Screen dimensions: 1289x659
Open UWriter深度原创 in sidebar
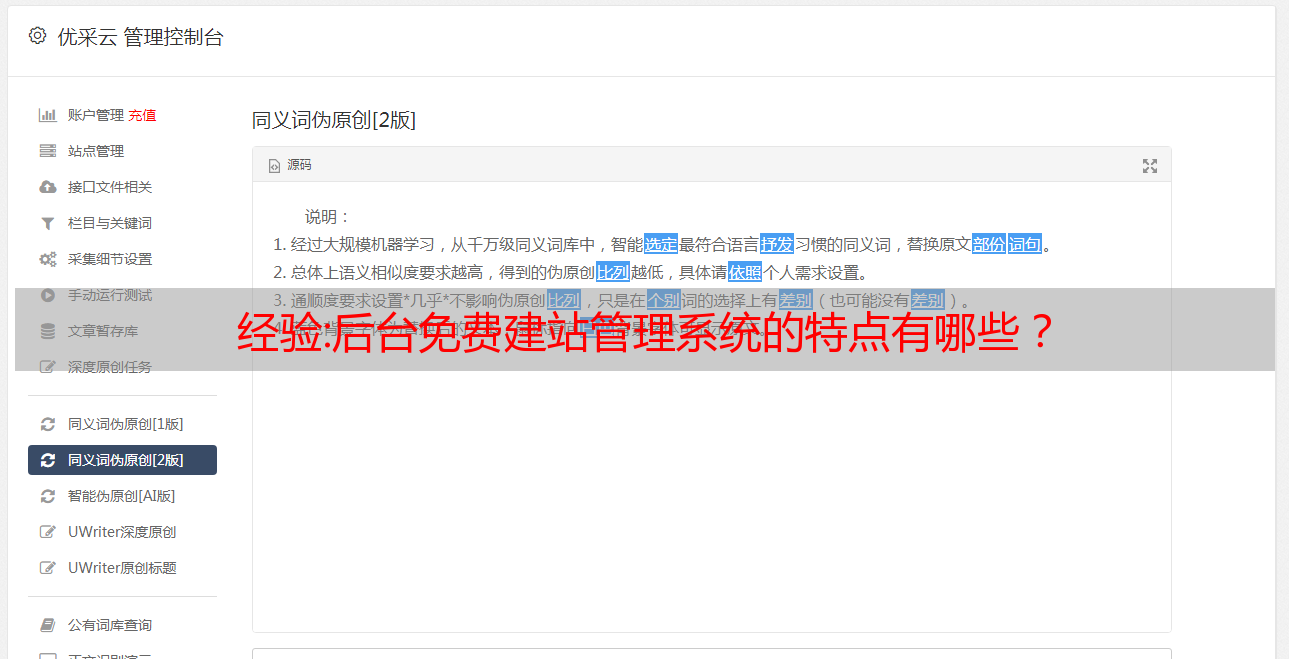(x=122, y=532)
